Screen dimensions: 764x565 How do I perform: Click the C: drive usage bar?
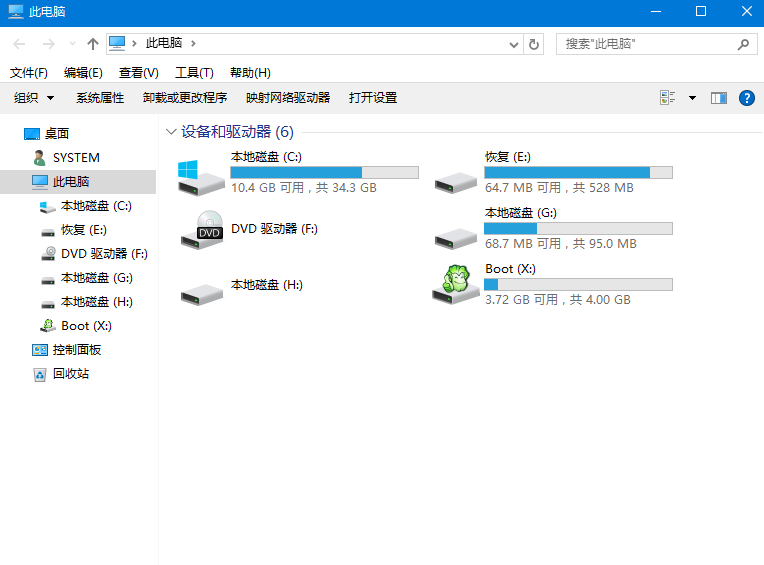click(x=325, y=172)
